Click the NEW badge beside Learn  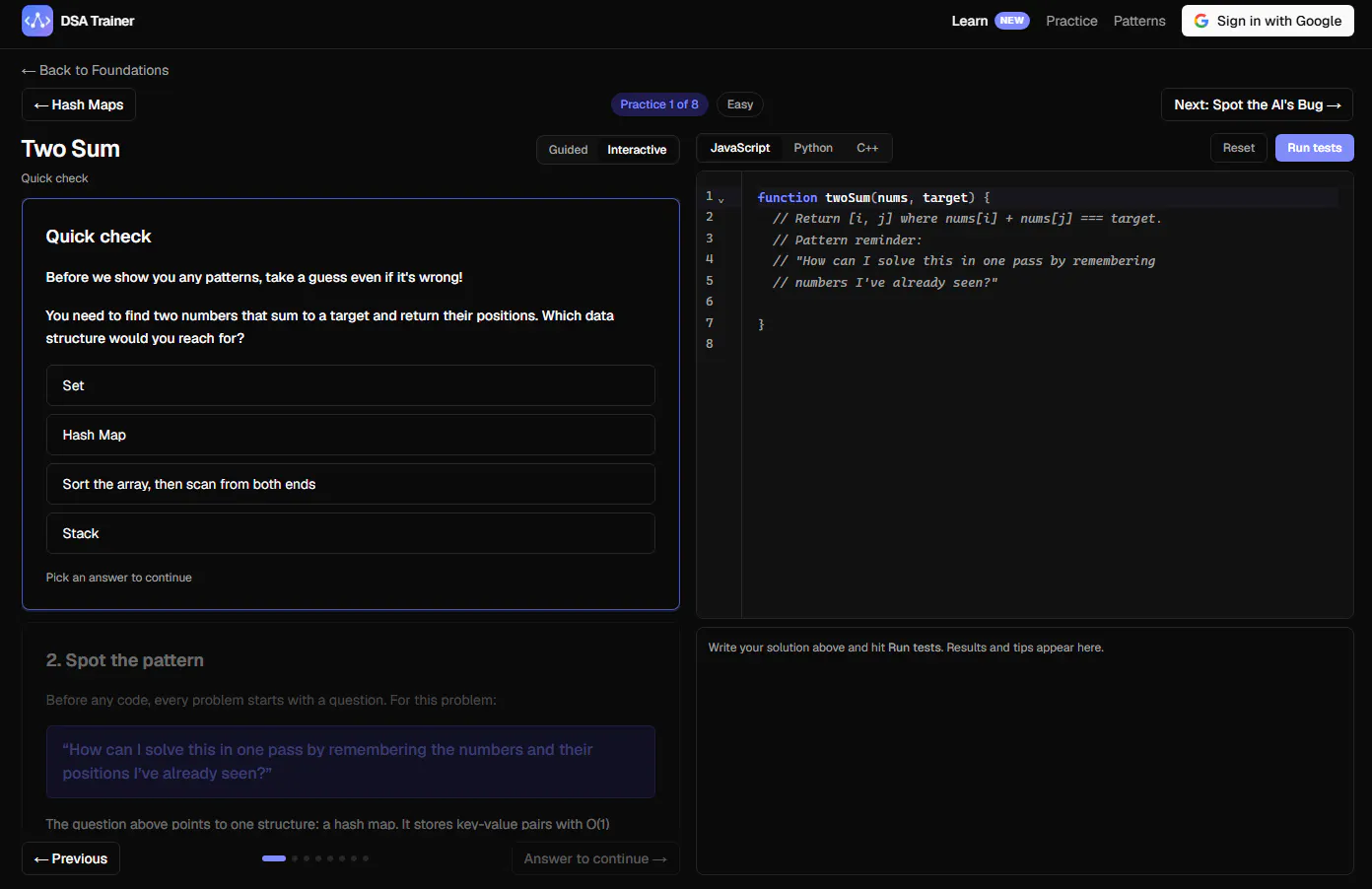click(1012, 21)
